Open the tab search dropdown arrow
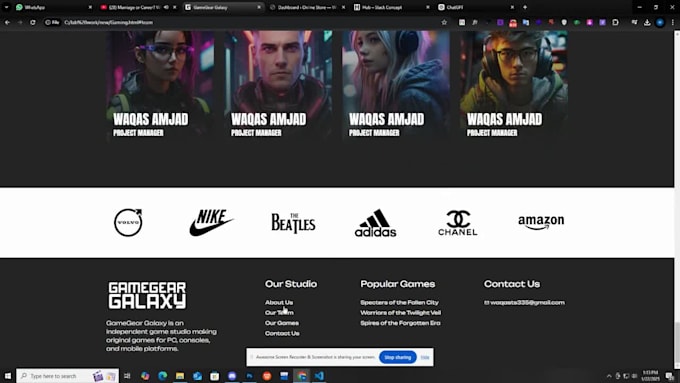Screen dimensions: 680x383 pos(6,7)
